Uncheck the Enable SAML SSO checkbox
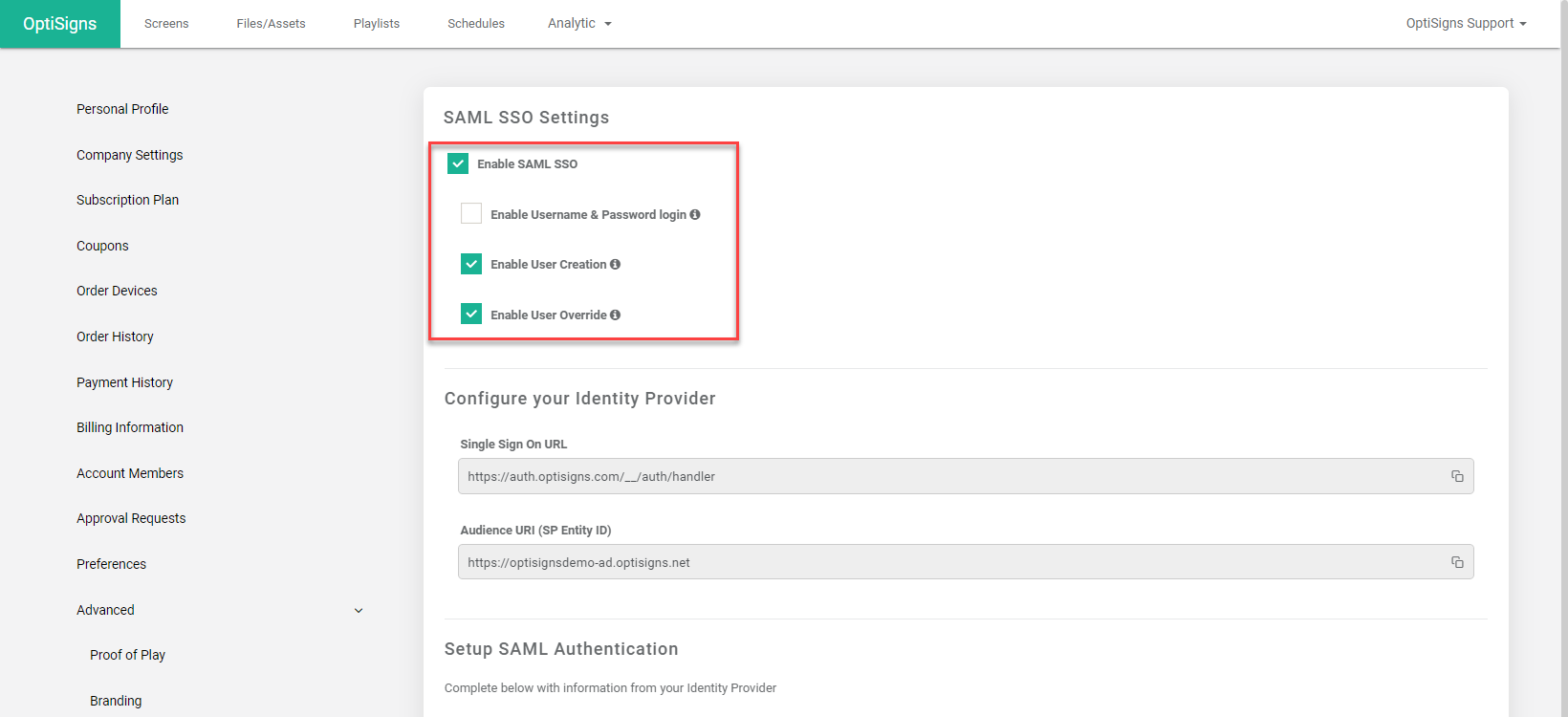This screenshot has width=1568, height=717. pyautogui.click(x=458, y=163)
